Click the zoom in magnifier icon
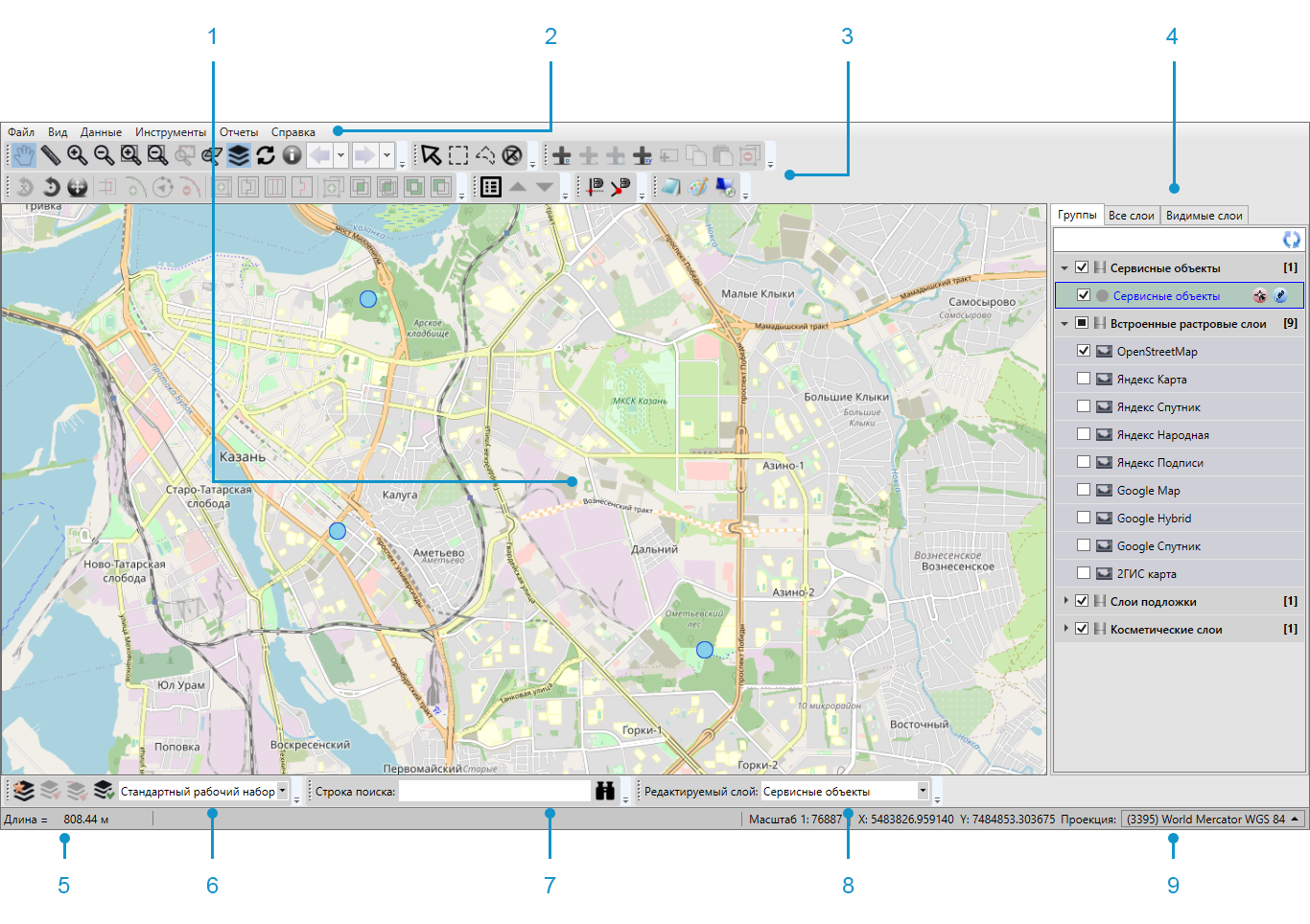This screenshot has width=1310, height=924. pyautogui.click(x=77, y=155)
